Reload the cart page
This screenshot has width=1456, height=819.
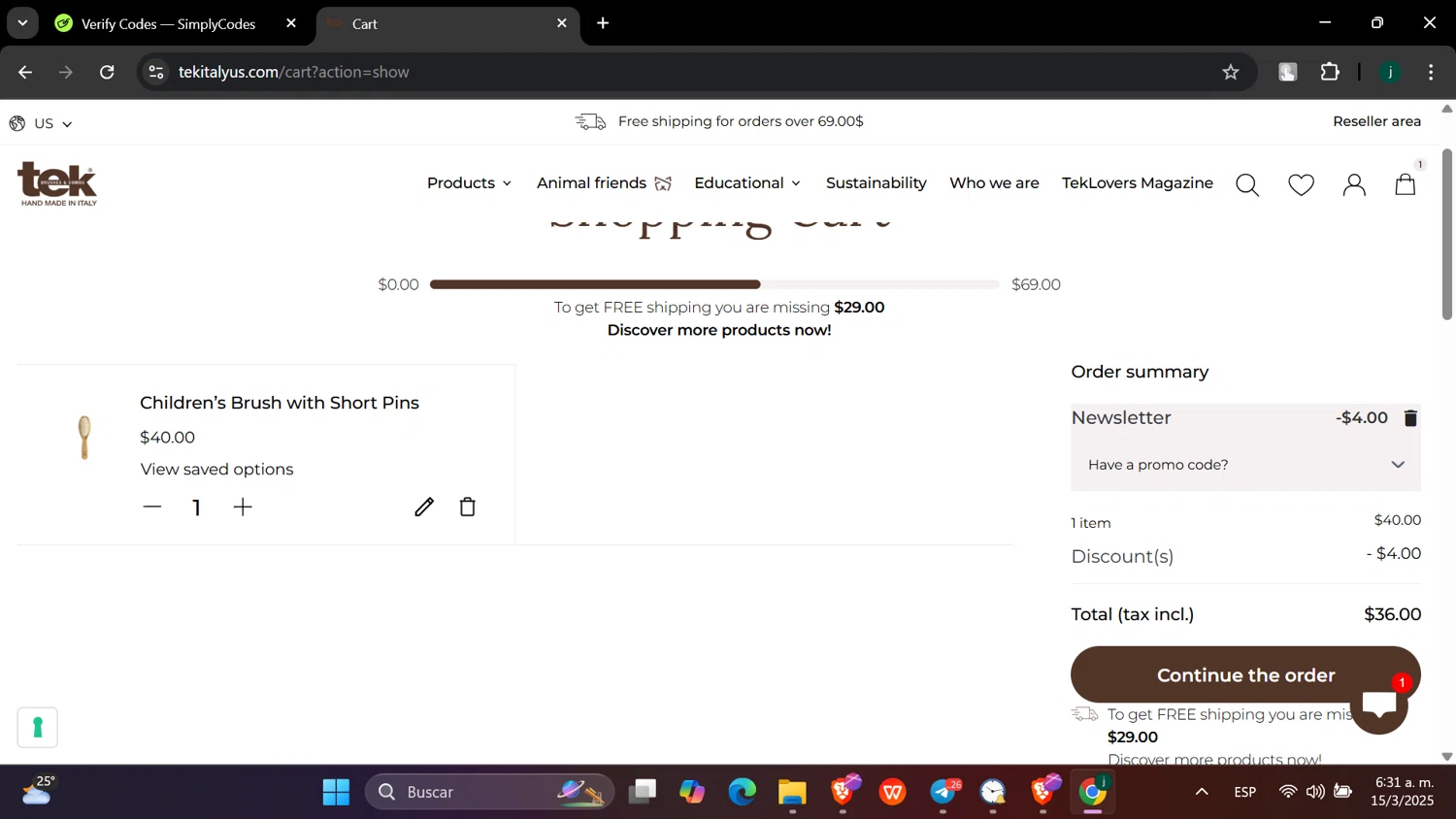(107, 72)
